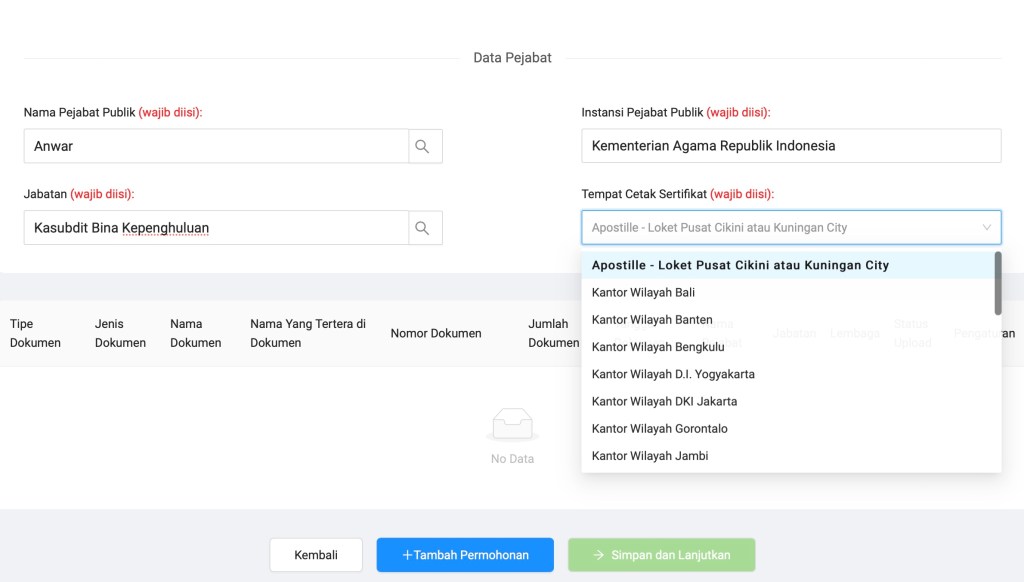
Task: Pick Kantor Wilayah Jambi from list
Action: point(650,456)
